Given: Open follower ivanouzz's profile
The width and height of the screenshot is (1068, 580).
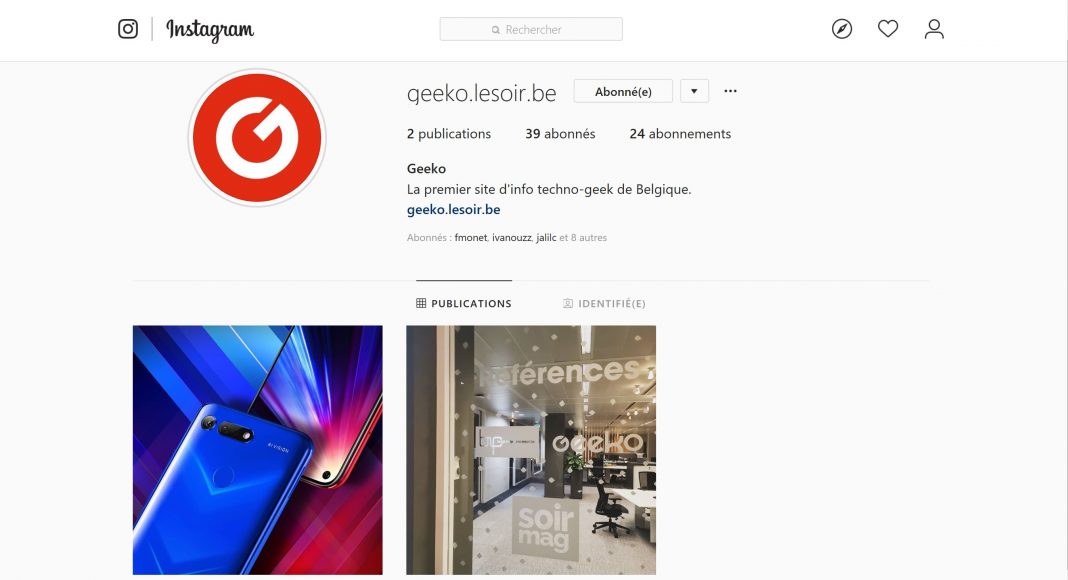Looking at the screenshot, I should coord(512,238).
